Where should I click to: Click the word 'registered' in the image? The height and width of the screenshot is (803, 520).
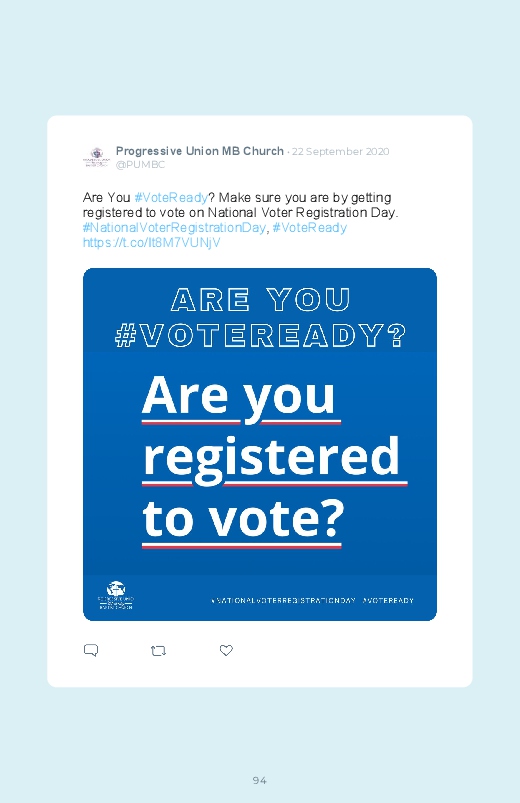tap(272, 458)
